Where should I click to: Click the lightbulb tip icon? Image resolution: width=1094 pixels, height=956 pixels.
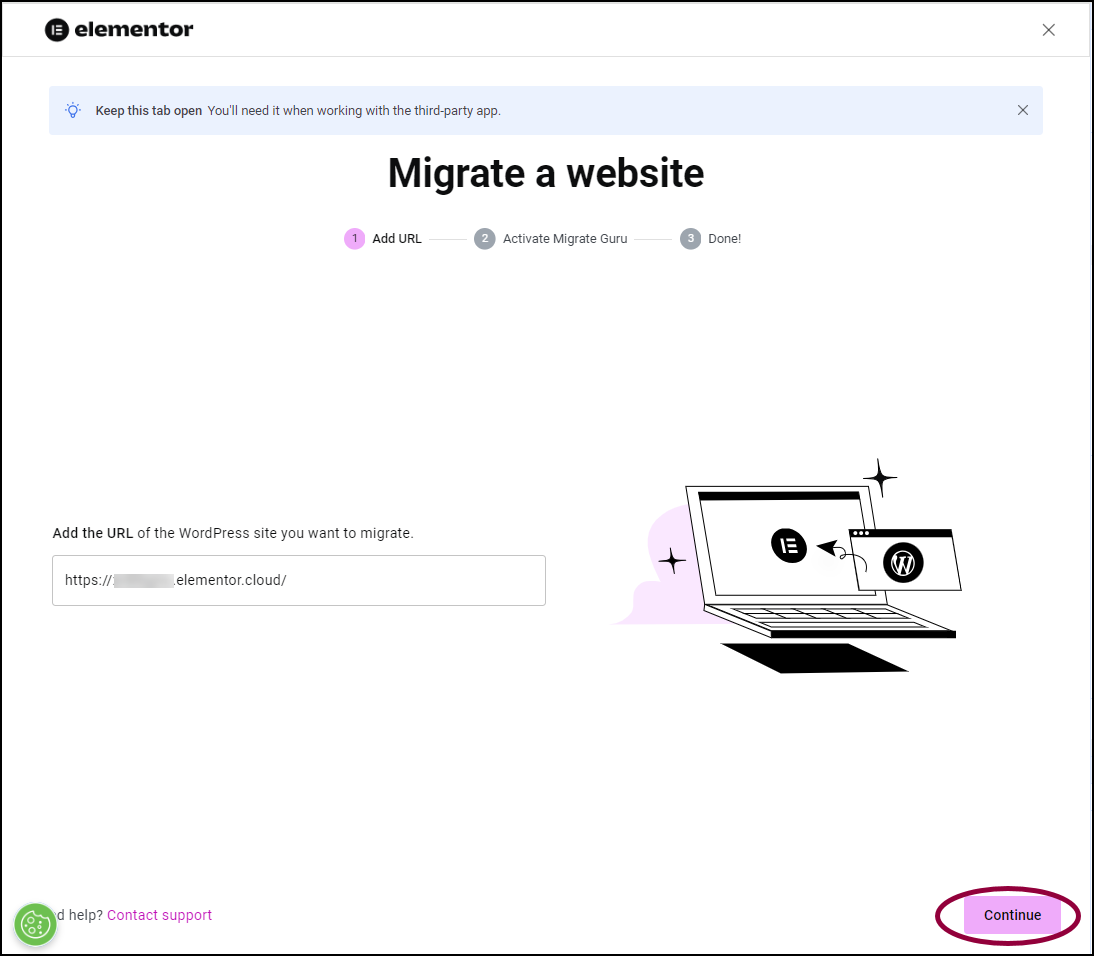(73, 110)
